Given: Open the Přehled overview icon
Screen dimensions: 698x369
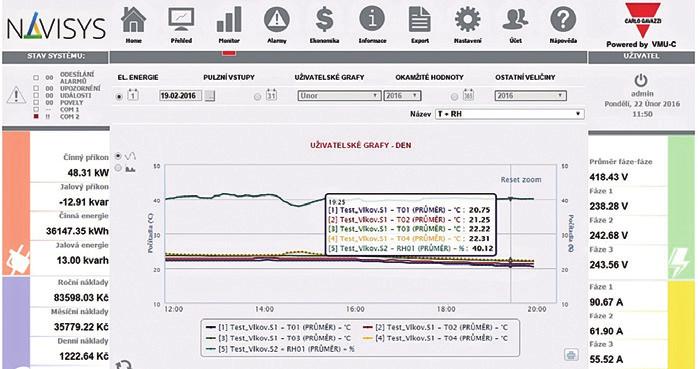Looking at the screenshot, I should point(181,20).
